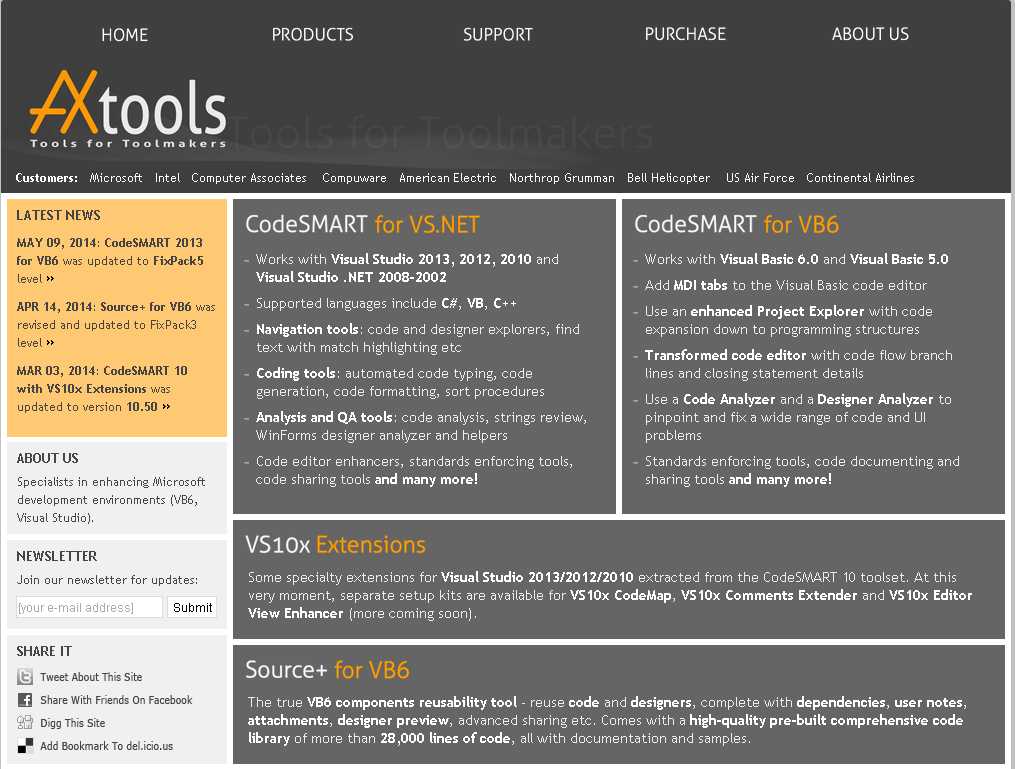
Task: Click the American Electric customer name
Action: click(447, 177)
